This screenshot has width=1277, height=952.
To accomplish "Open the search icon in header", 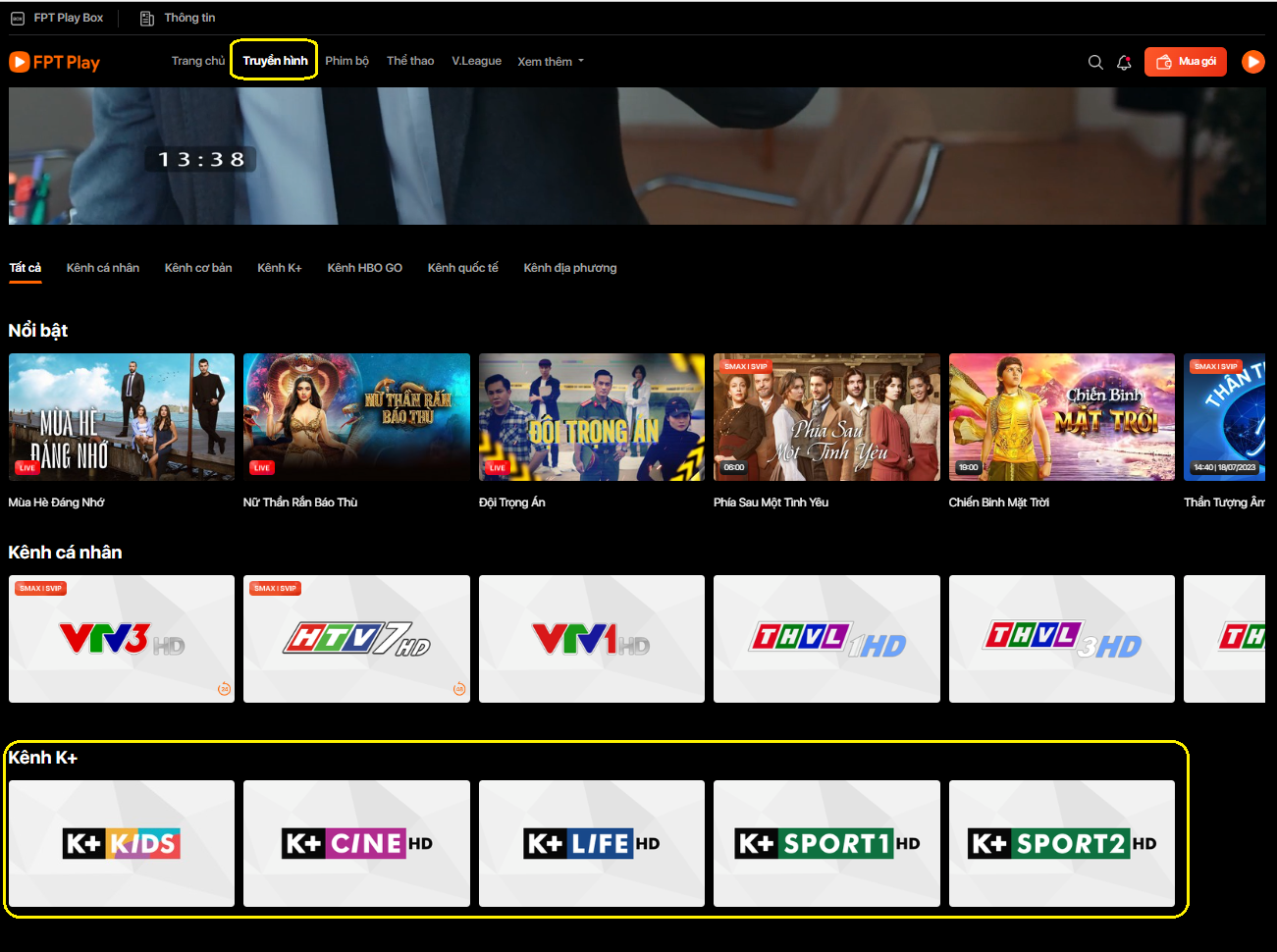I will (1095, 62).
